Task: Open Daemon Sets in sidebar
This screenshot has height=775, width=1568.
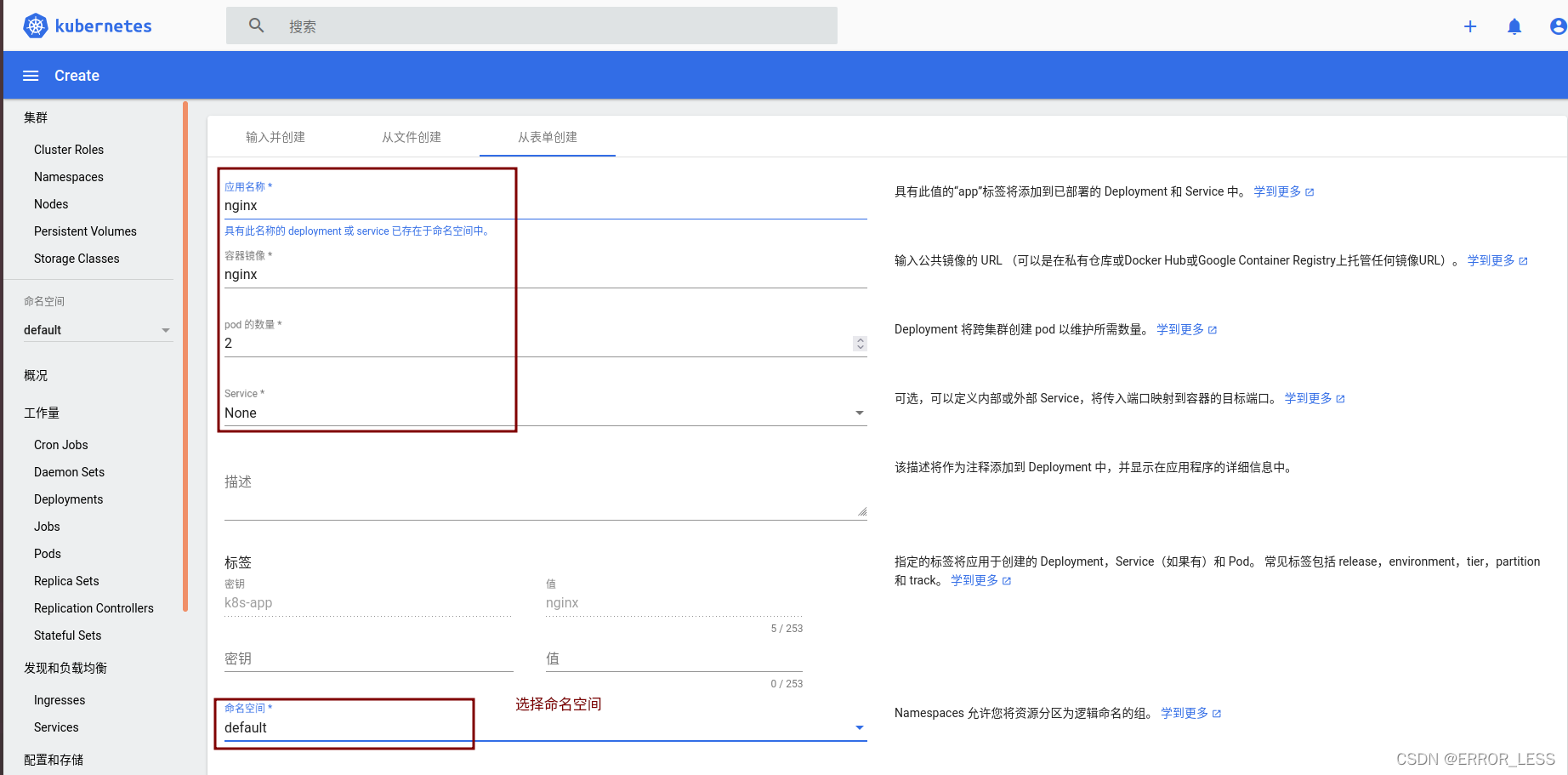Action: tap(70, 472)
